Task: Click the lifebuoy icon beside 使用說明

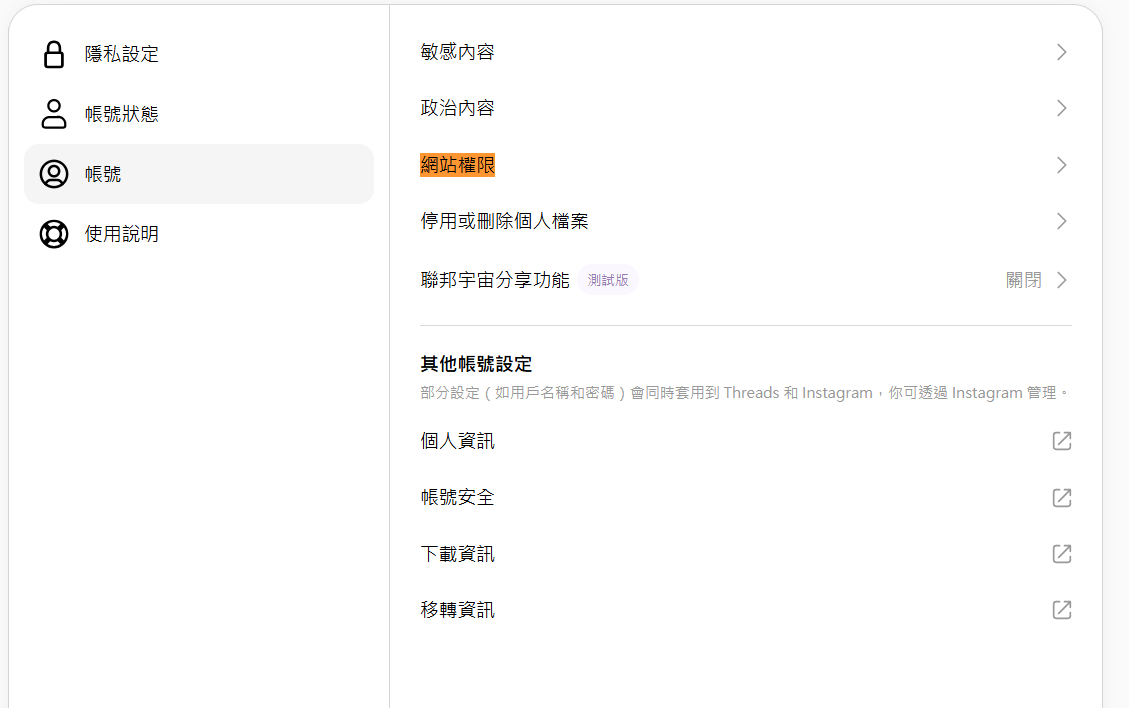Action: click(54, 234)
